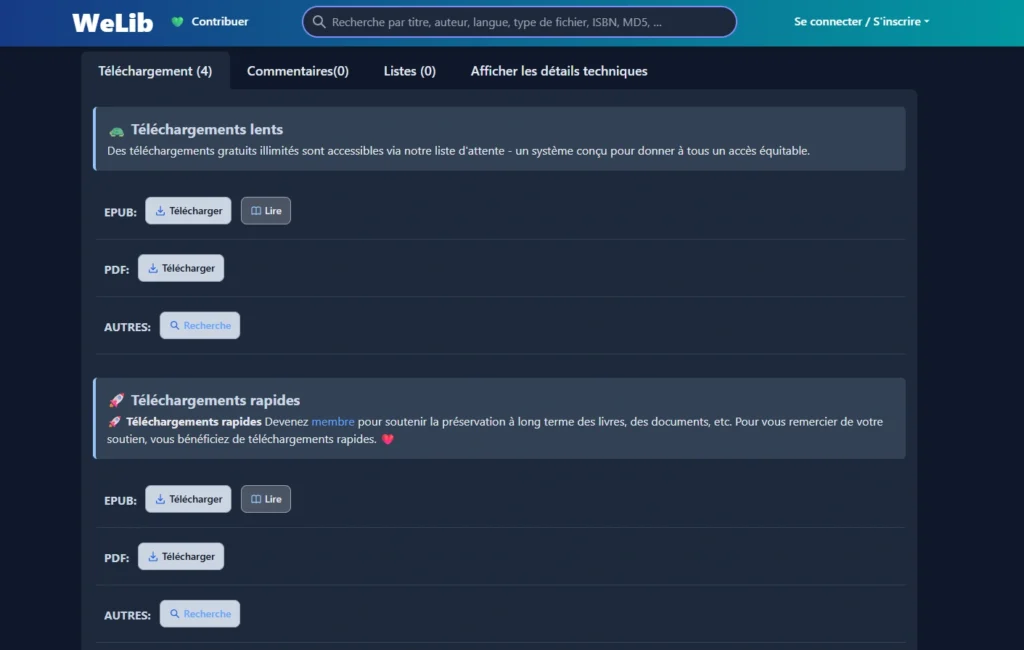Open the Listes (0) tab

[409, 71]
